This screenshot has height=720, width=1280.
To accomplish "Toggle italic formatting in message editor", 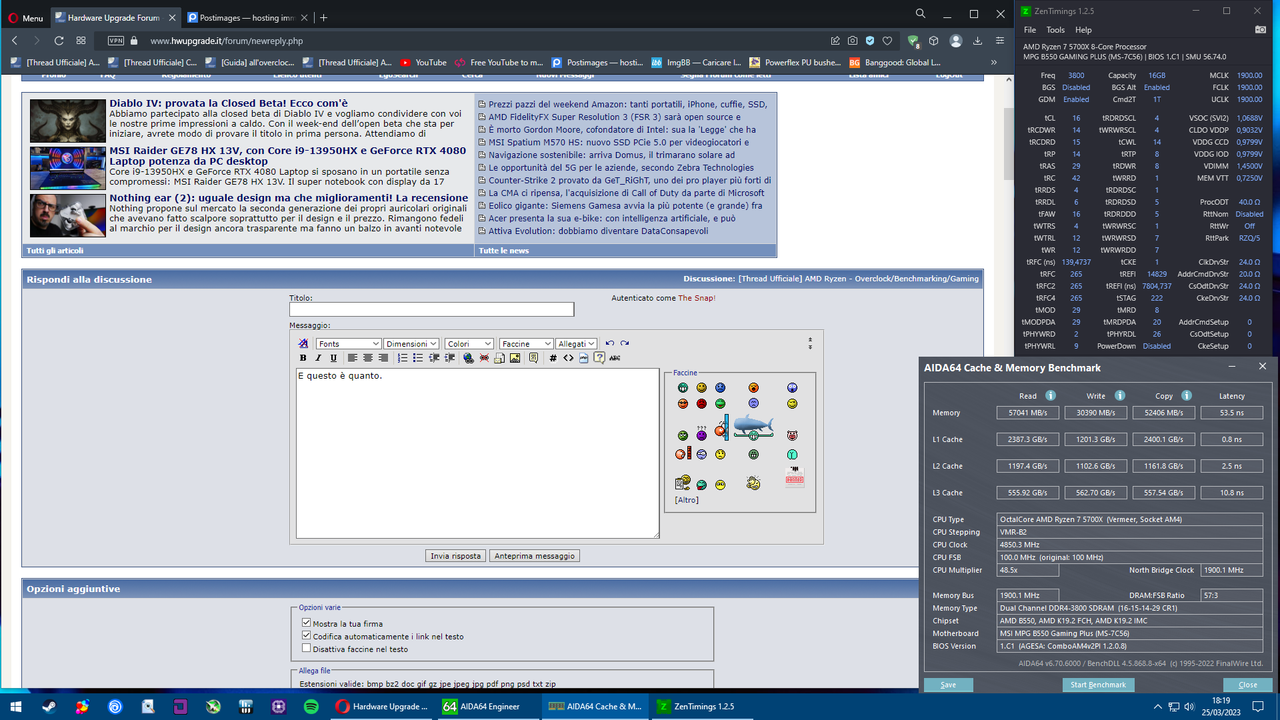I will (x=318, y=358).
